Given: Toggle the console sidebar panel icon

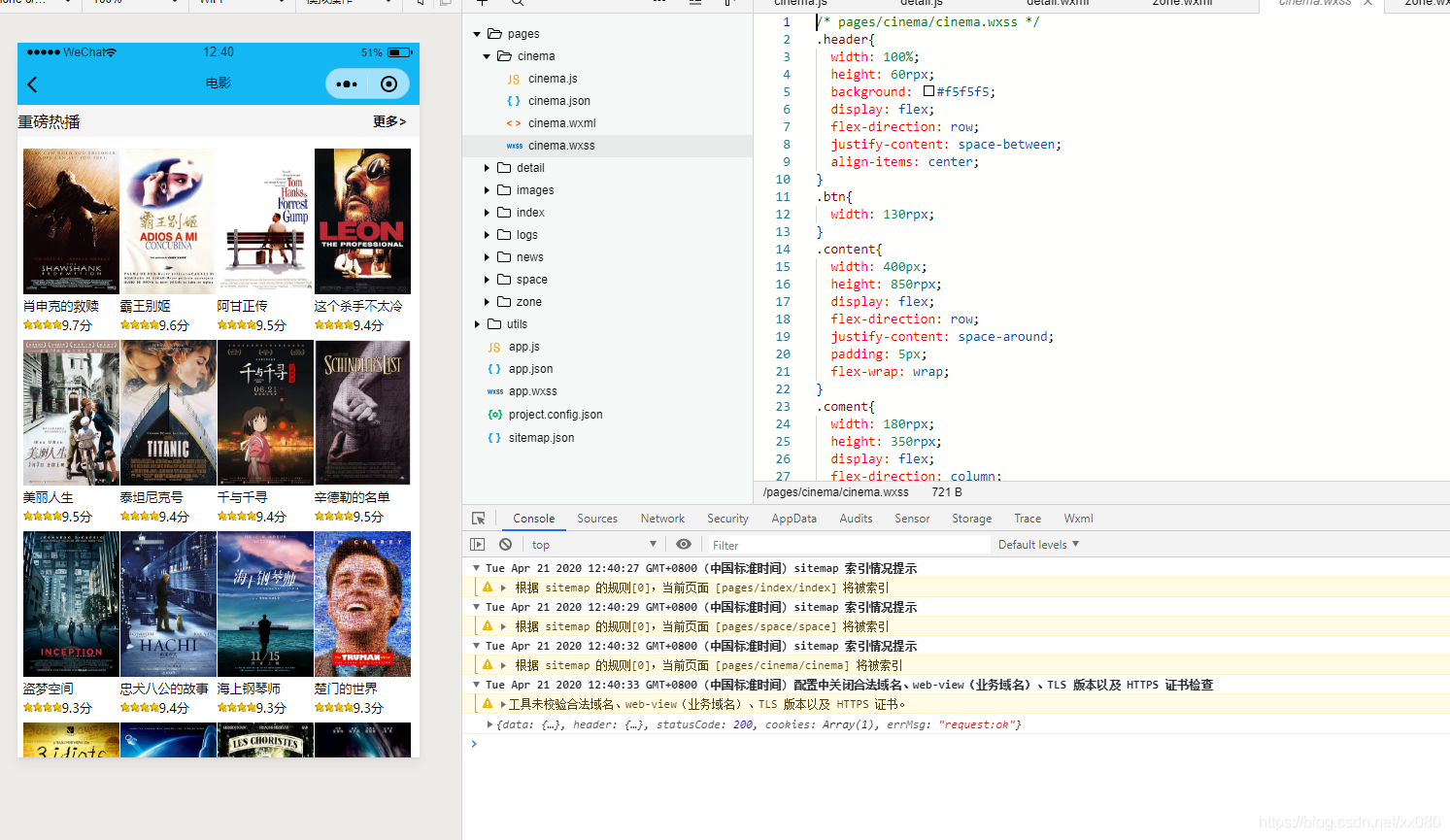Looking at the screenshot, I should [x=477, y=545].
